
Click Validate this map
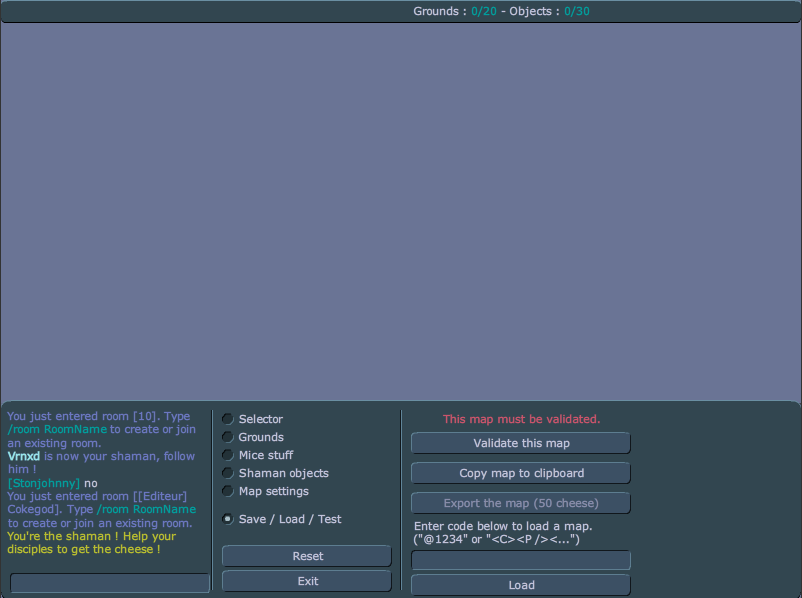pos(520,443)
